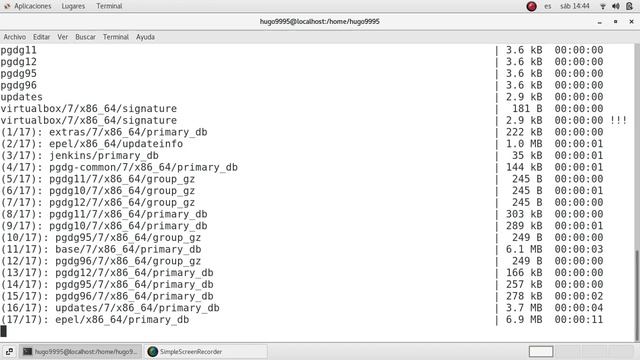Open the Ver menu
640x360 pixels.
(62, 37)
